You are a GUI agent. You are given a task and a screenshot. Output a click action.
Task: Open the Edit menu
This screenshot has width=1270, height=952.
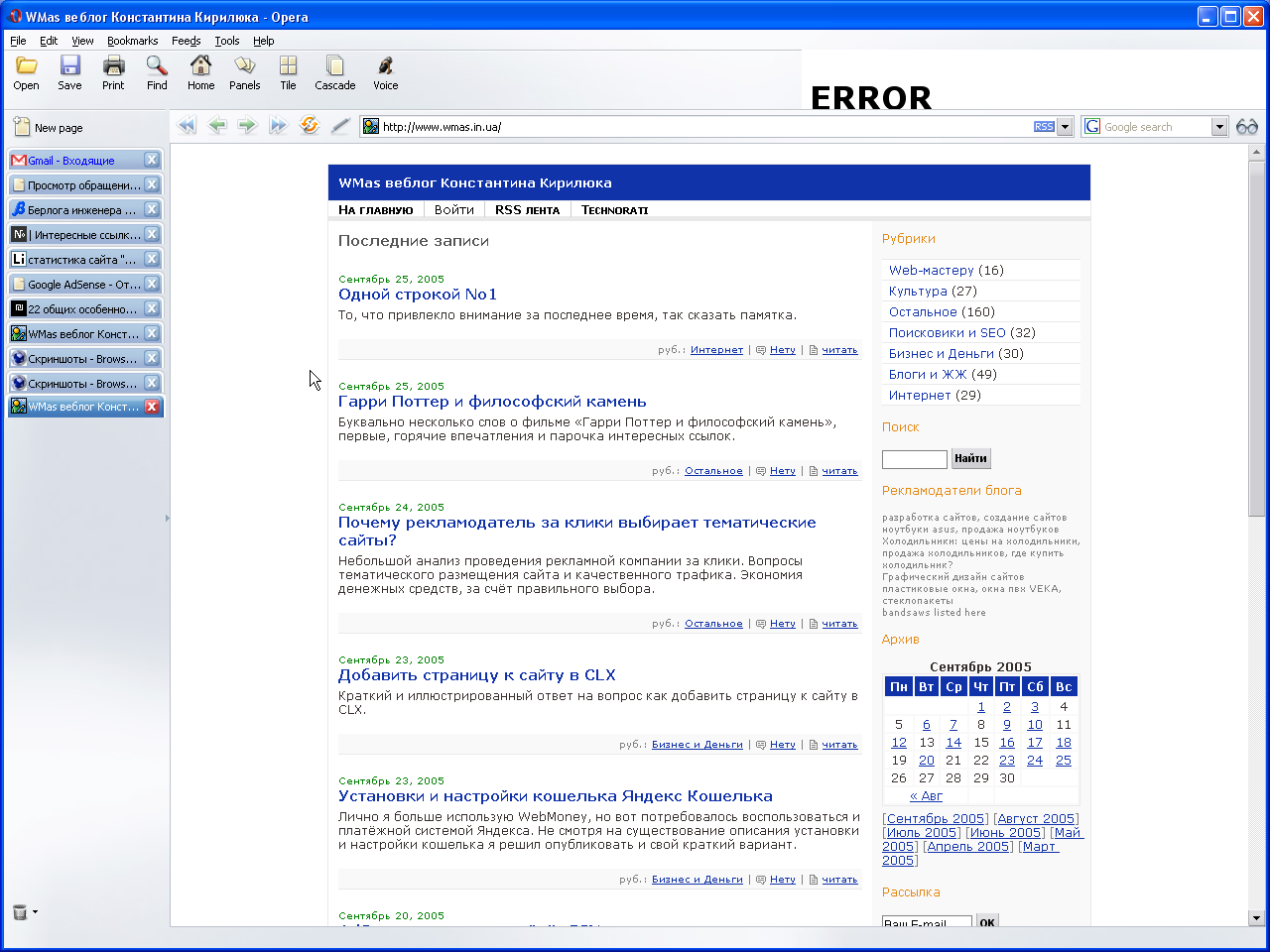[x=49, y=41]
